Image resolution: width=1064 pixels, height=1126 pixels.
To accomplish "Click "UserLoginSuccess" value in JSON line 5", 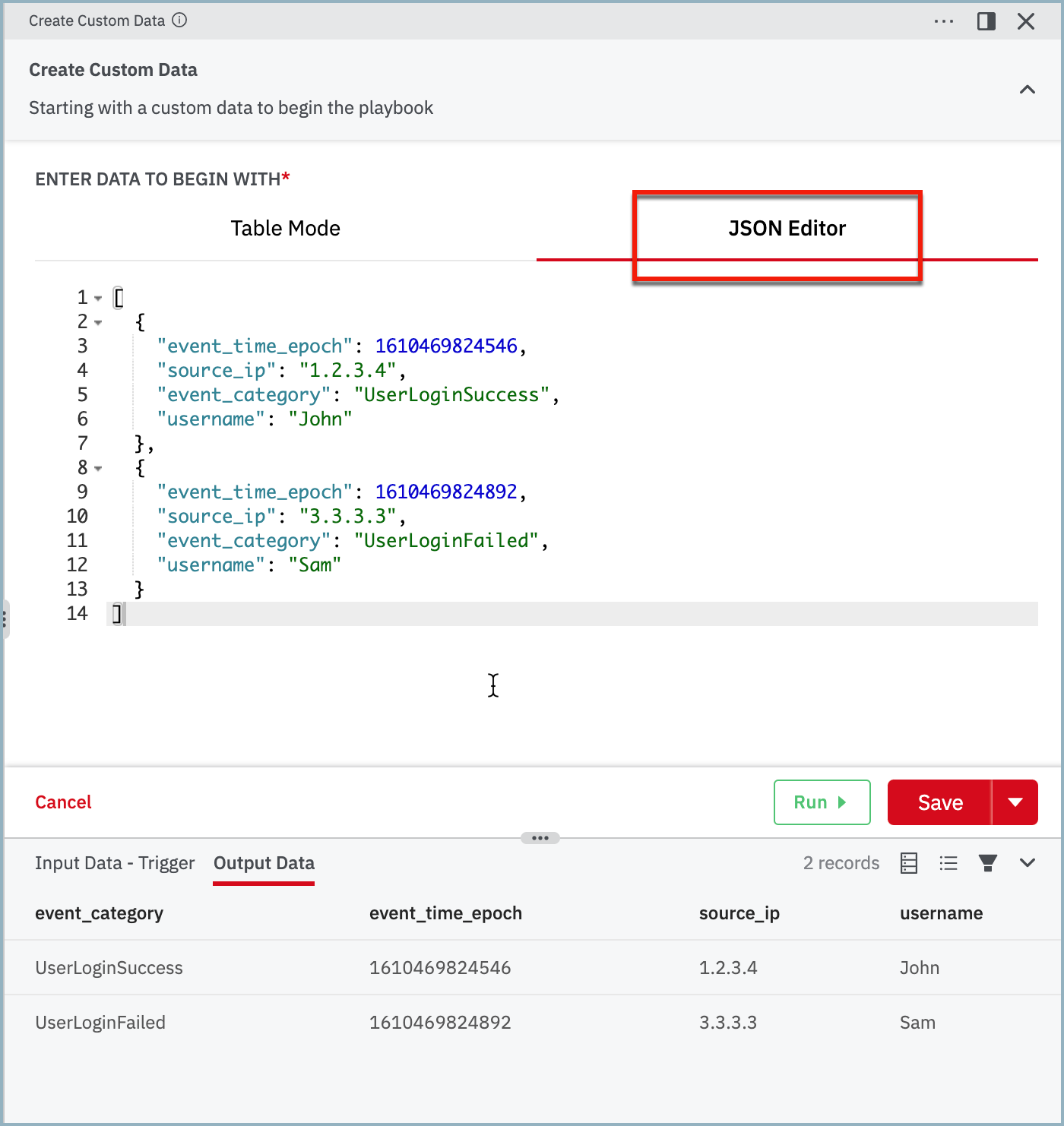I will (451, 395).
